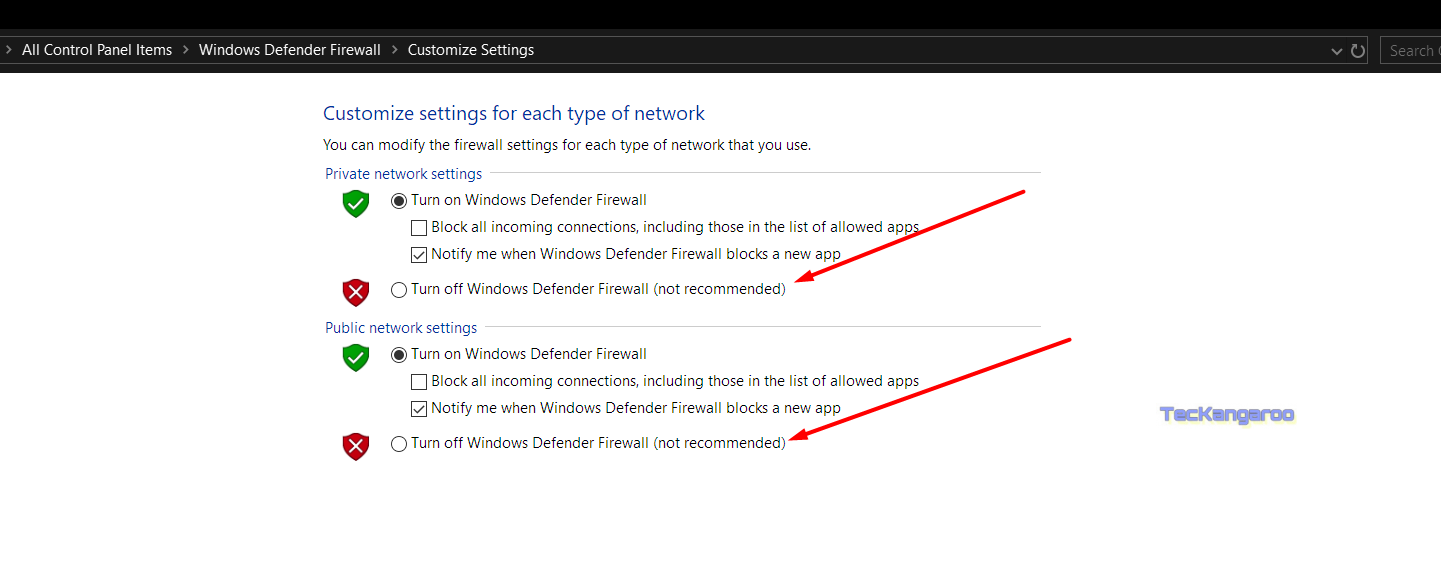Screen dimensions: 1441x573
Task: Click the green shield icon under Private network settings
Action: 356,204
